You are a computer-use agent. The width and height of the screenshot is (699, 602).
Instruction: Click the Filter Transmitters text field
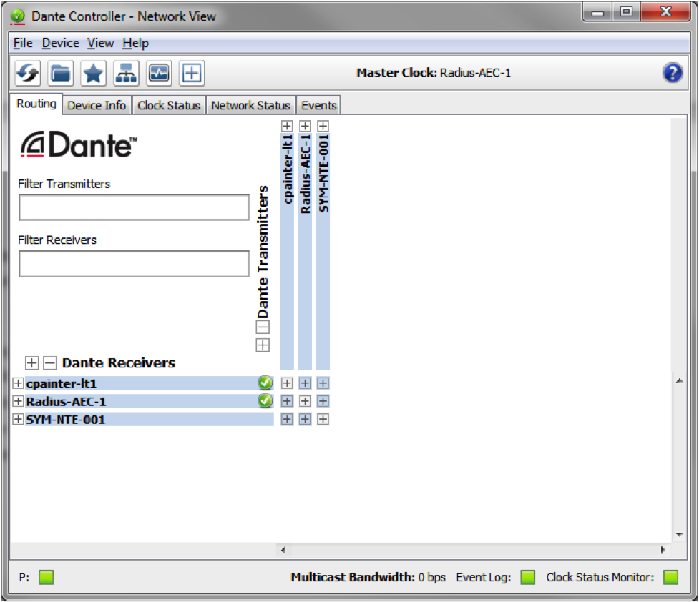tap(134, 207)
